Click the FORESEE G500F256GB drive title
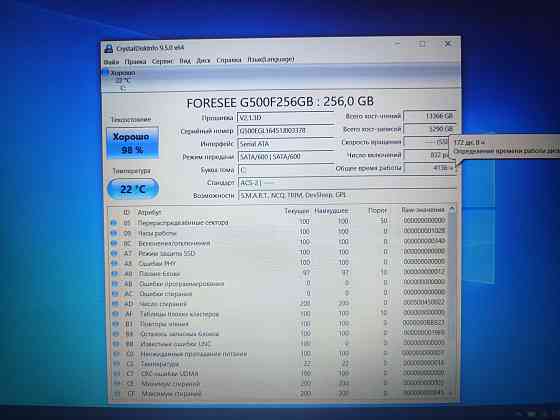The image size is (560, 420). [280, 102]
